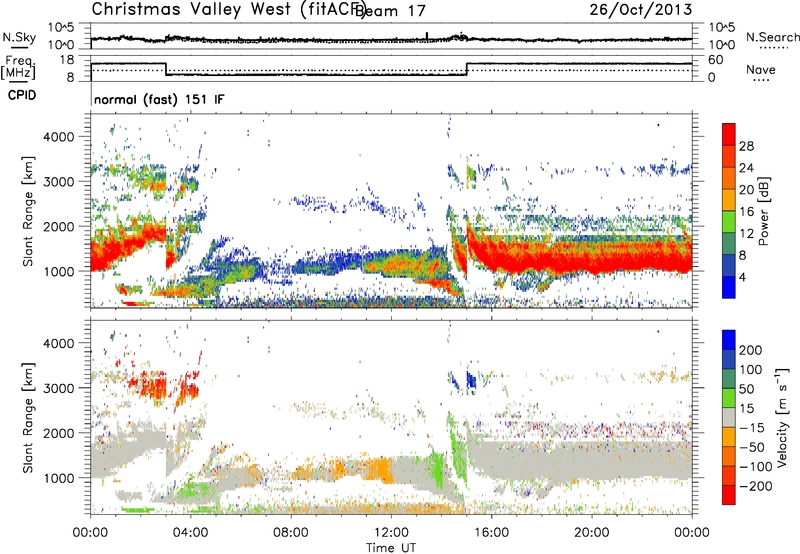Click the '-50' velocity scale value
The image size is (800, 554).
click(752, 447)
